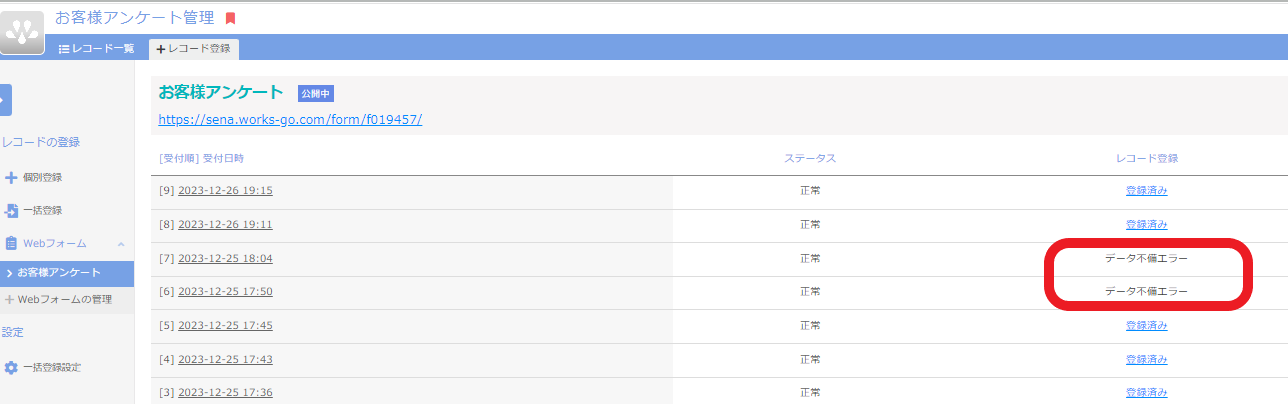Click the list icon in レコード一覧 tab

(63, 48)
